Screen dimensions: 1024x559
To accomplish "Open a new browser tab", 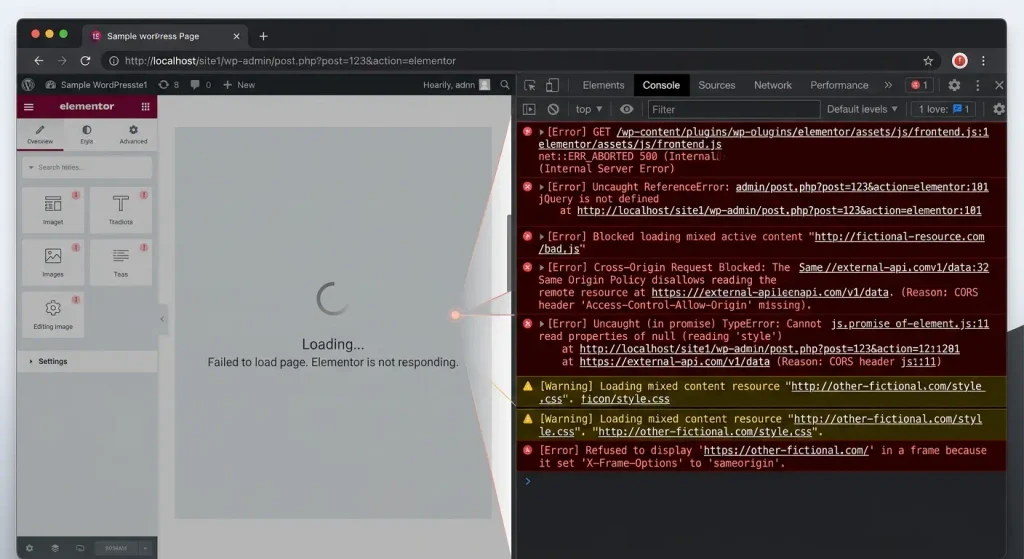I will (263, 36).
